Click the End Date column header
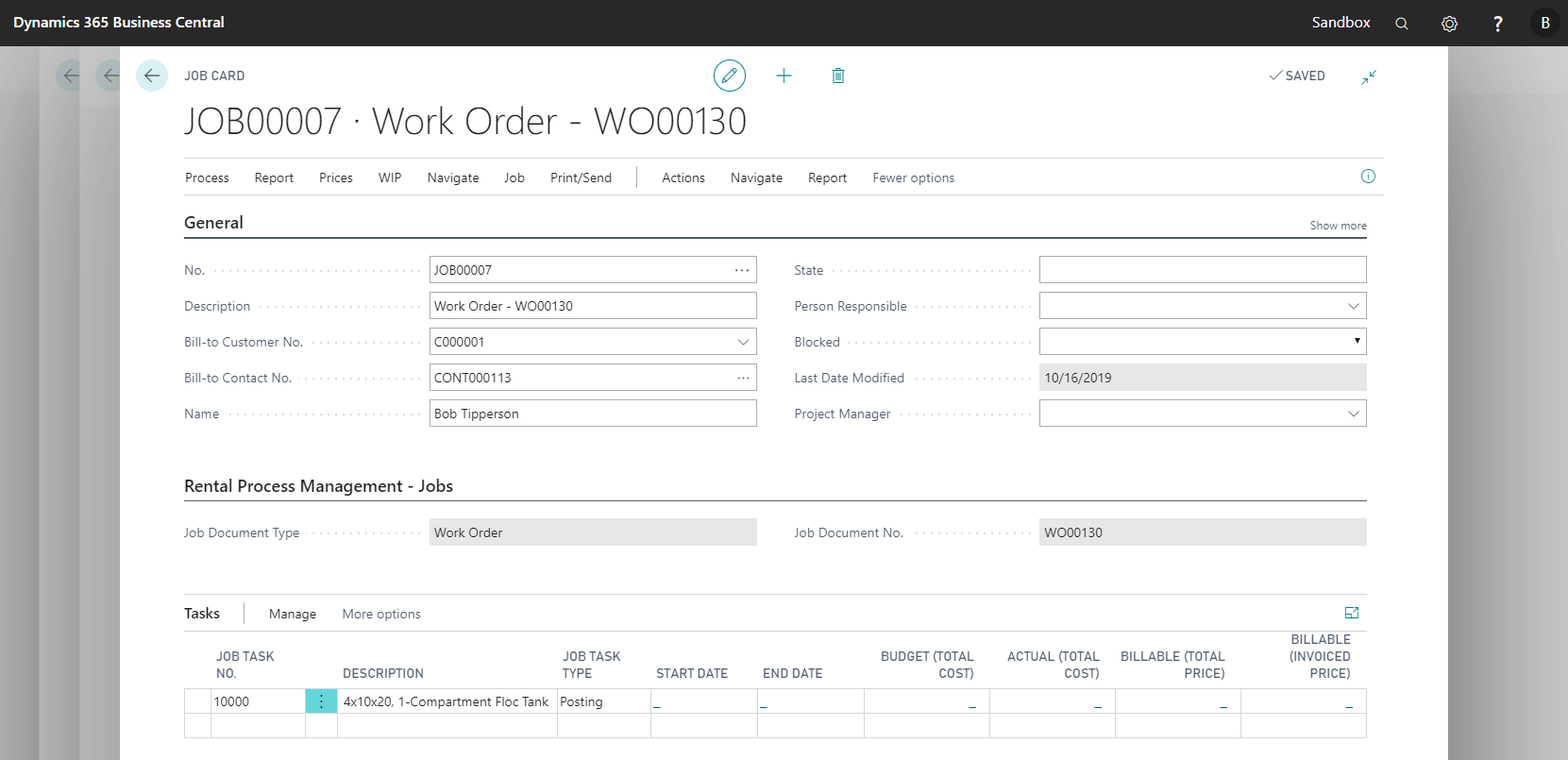The height and width of the screenshot is (760, 1568). [793, 673]
